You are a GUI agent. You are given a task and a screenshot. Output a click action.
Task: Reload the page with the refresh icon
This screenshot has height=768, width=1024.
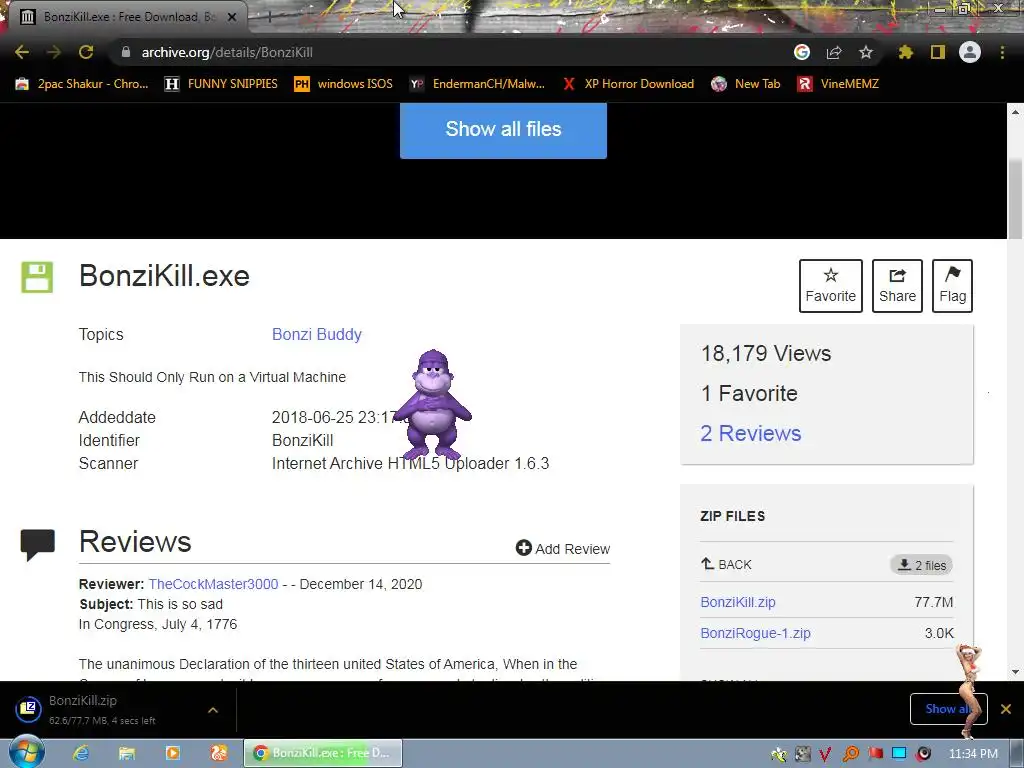tap(86, 52)
